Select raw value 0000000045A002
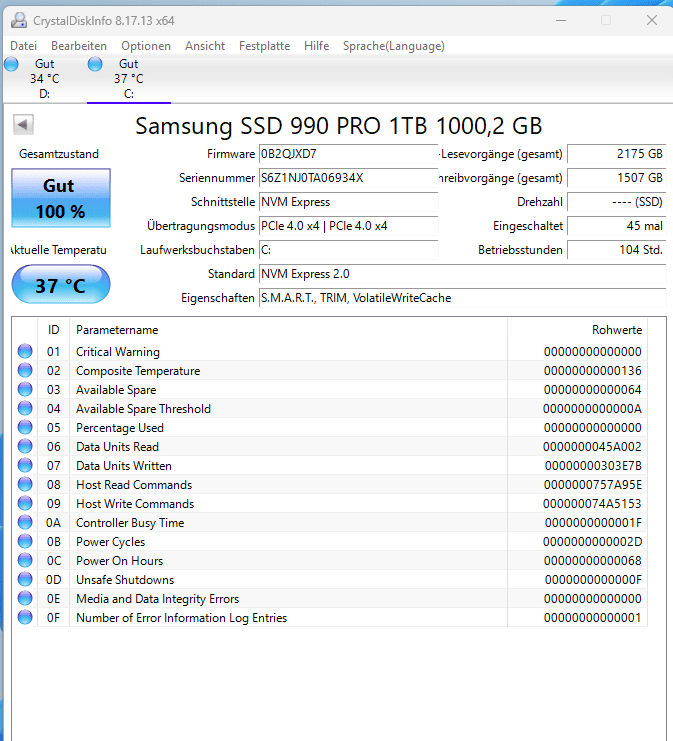The image size is (673, 741). coord(592,447)
